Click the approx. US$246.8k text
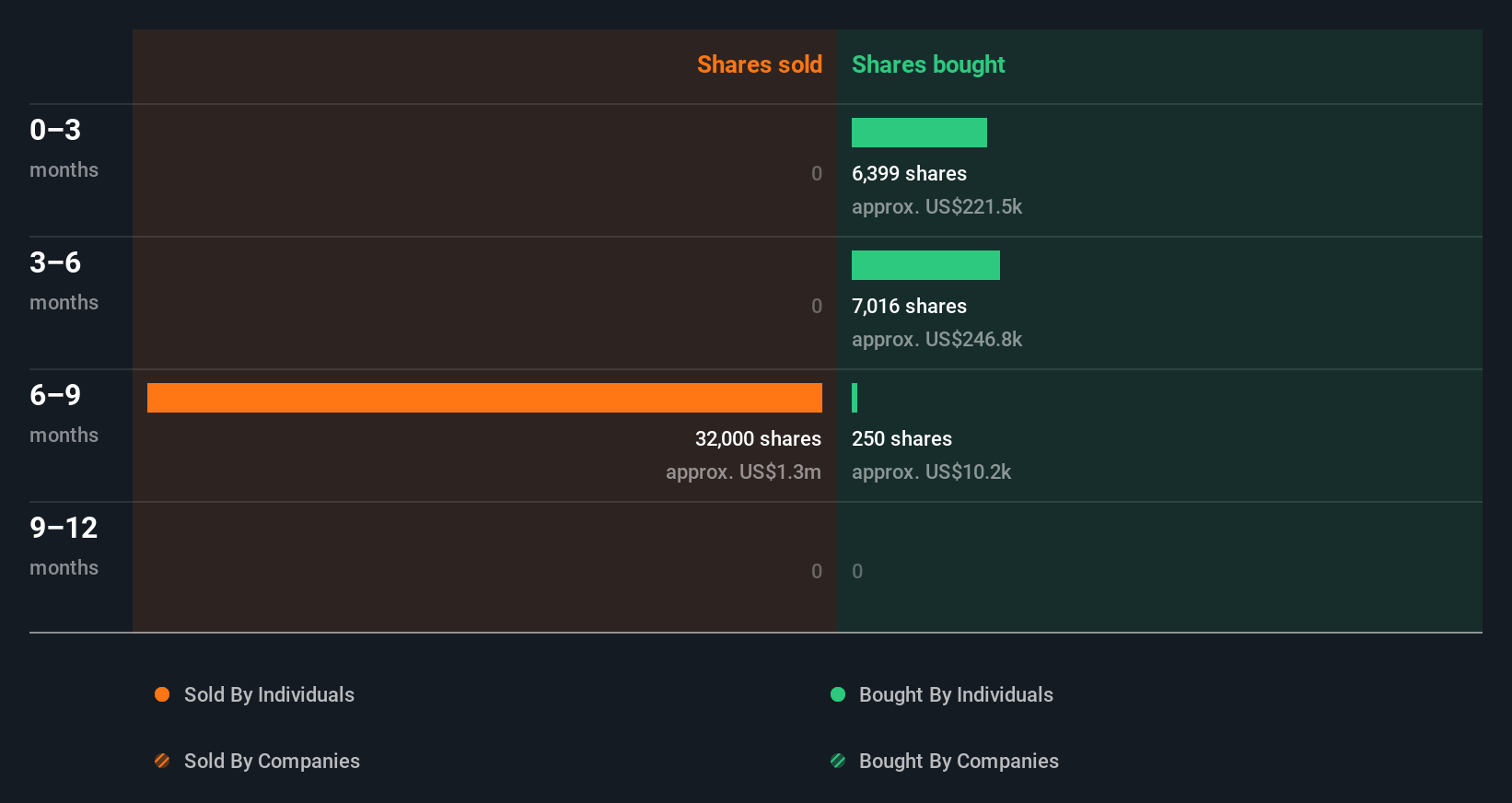The image size is (1512, 803). point(936,340)
